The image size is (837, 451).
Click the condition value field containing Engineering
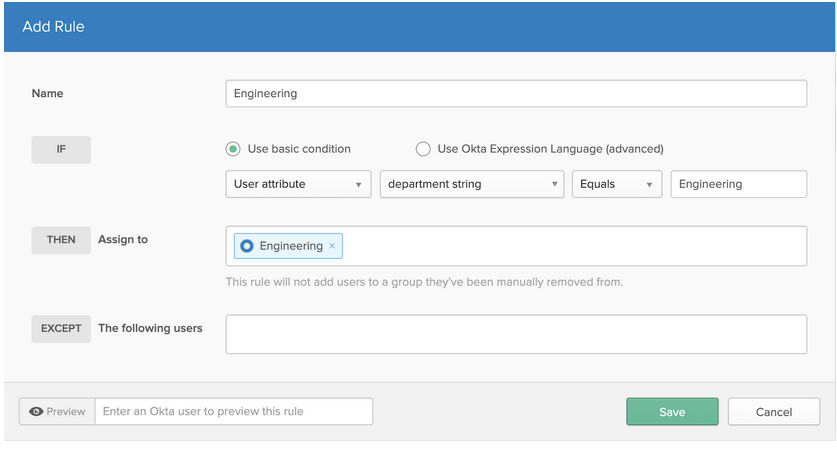(x=738, y=184)
